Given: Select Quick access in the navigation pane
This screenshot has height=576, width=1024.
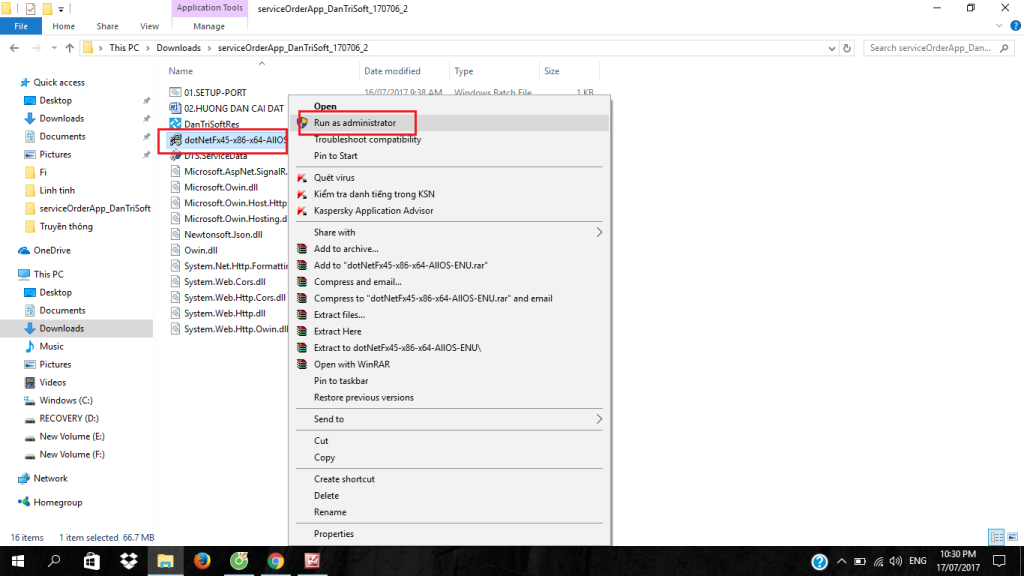Looking at the screenshot, I should tap(59, 82).
